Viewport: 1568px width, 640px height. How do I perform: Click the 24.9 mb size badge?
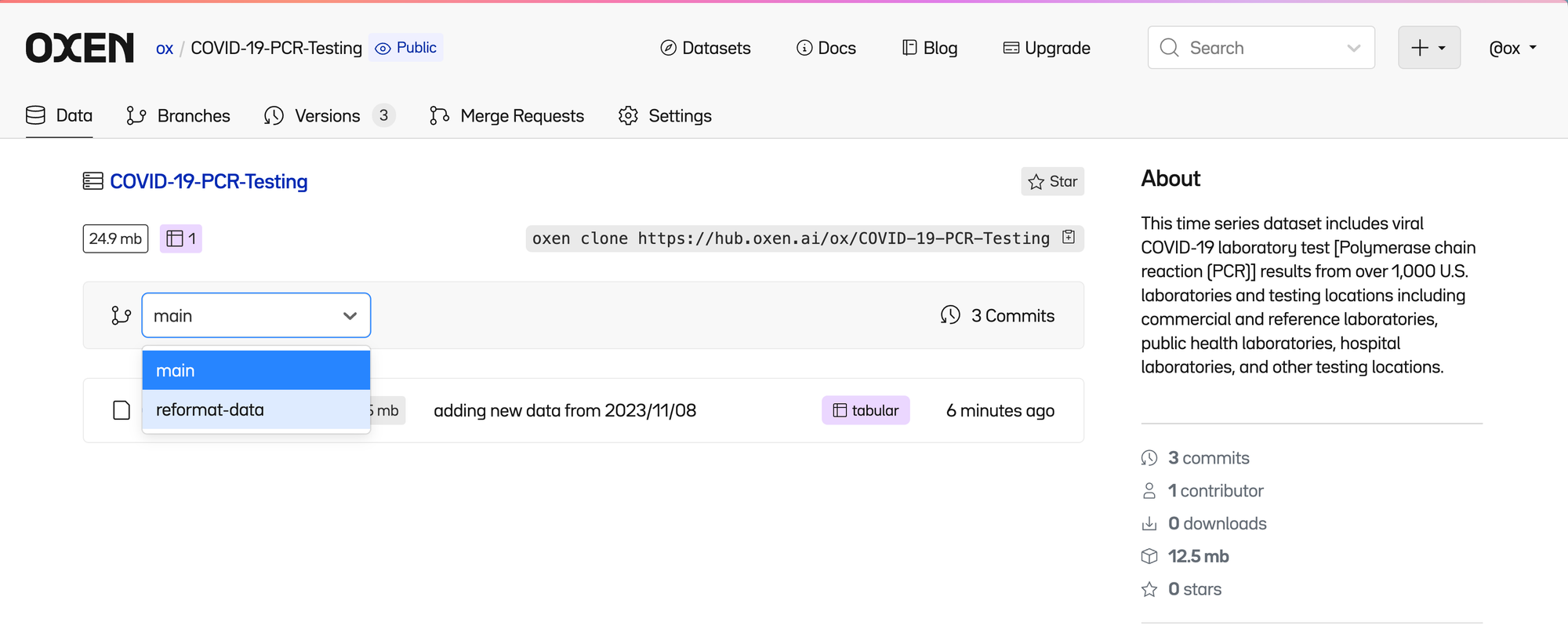click(x=115, y=238)
